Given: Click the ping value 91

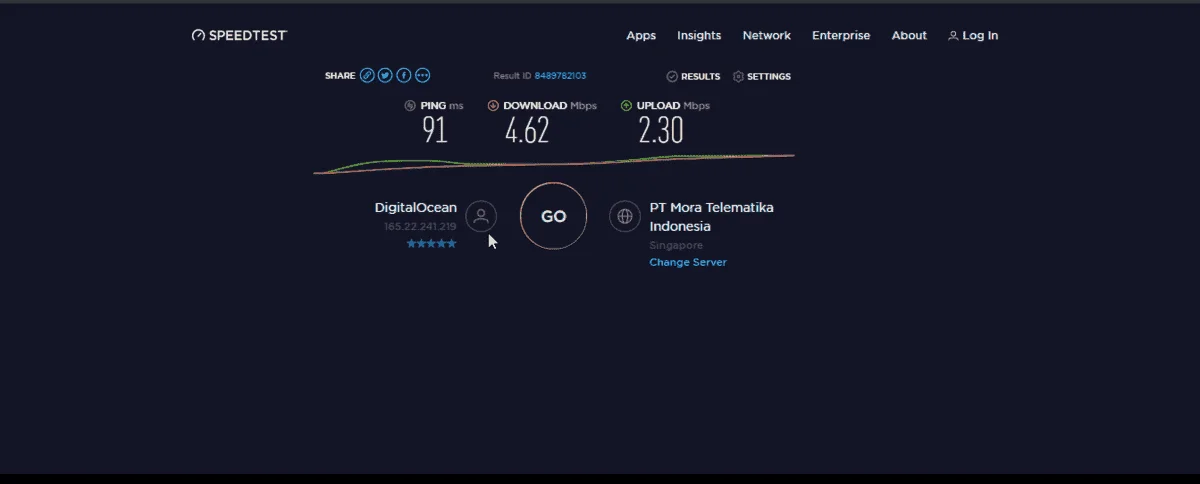Looking at the screenshot, I should [x=434, y=130].
